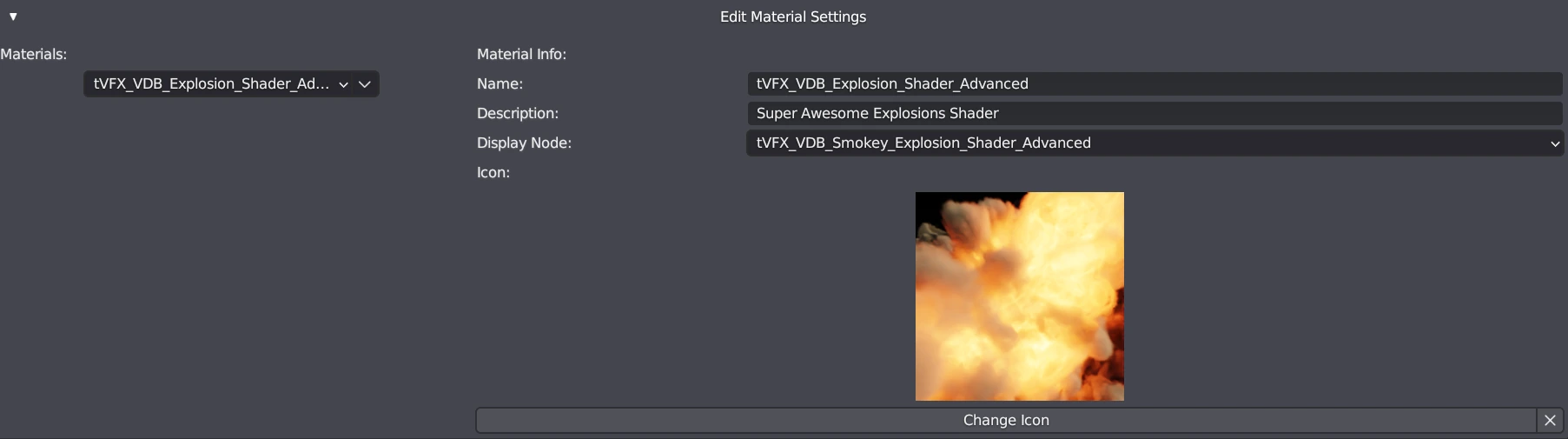Click the 'Description:' label
Screen dimensions: 1568x439
coord(517,114)
